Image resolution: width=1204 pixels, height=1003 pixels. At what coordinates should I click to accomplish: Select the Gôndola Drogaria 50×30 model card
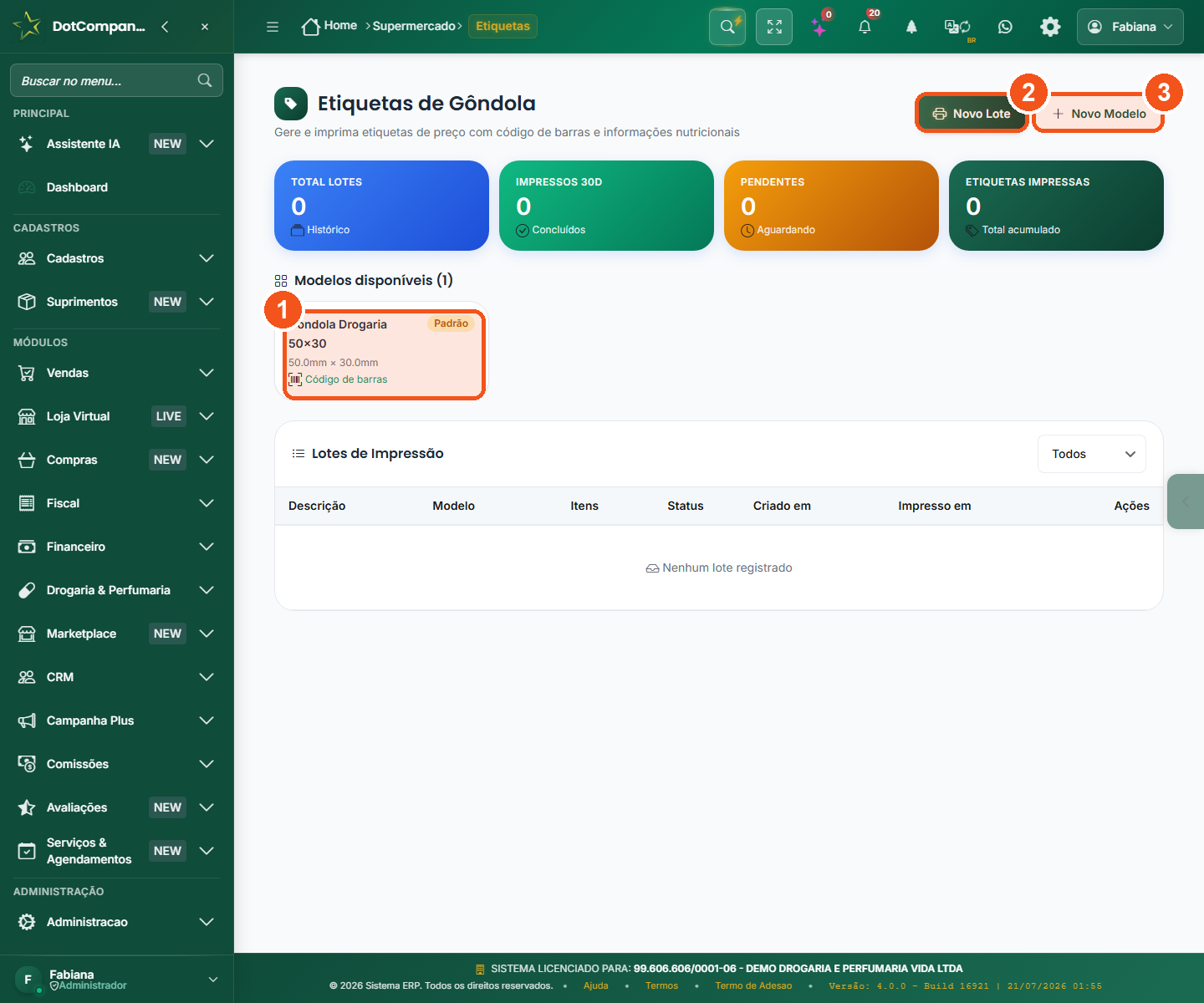tap(383, 351)
